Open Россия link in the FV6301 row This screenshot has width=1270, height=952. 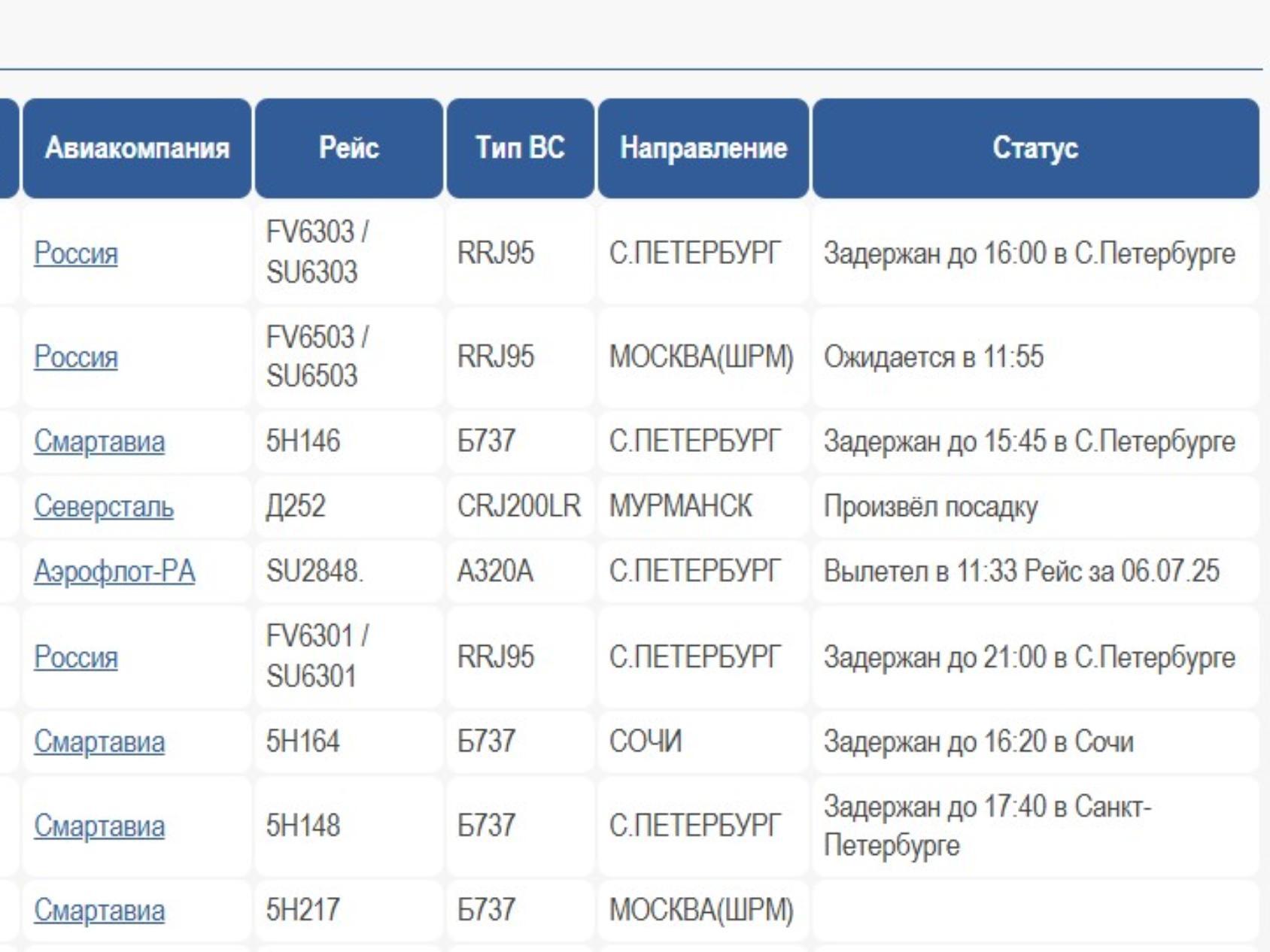point(76,657)
